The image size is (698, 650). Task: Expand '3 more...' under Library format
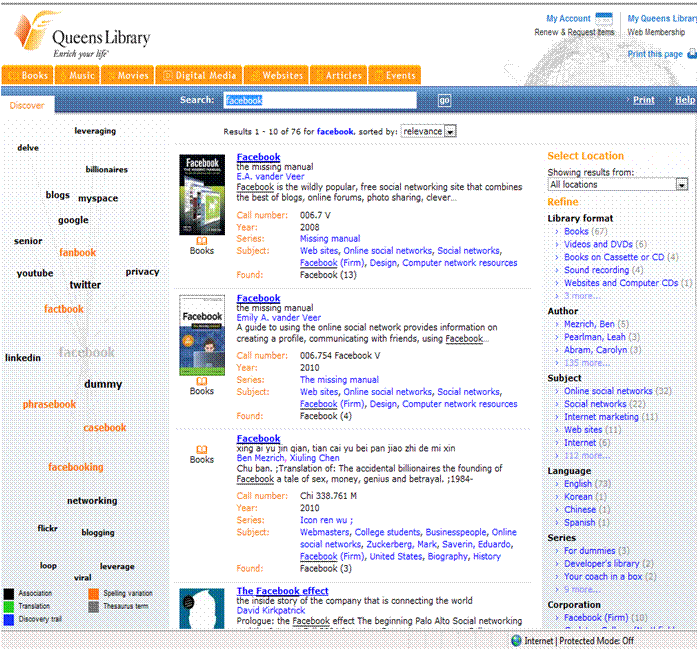583,296
